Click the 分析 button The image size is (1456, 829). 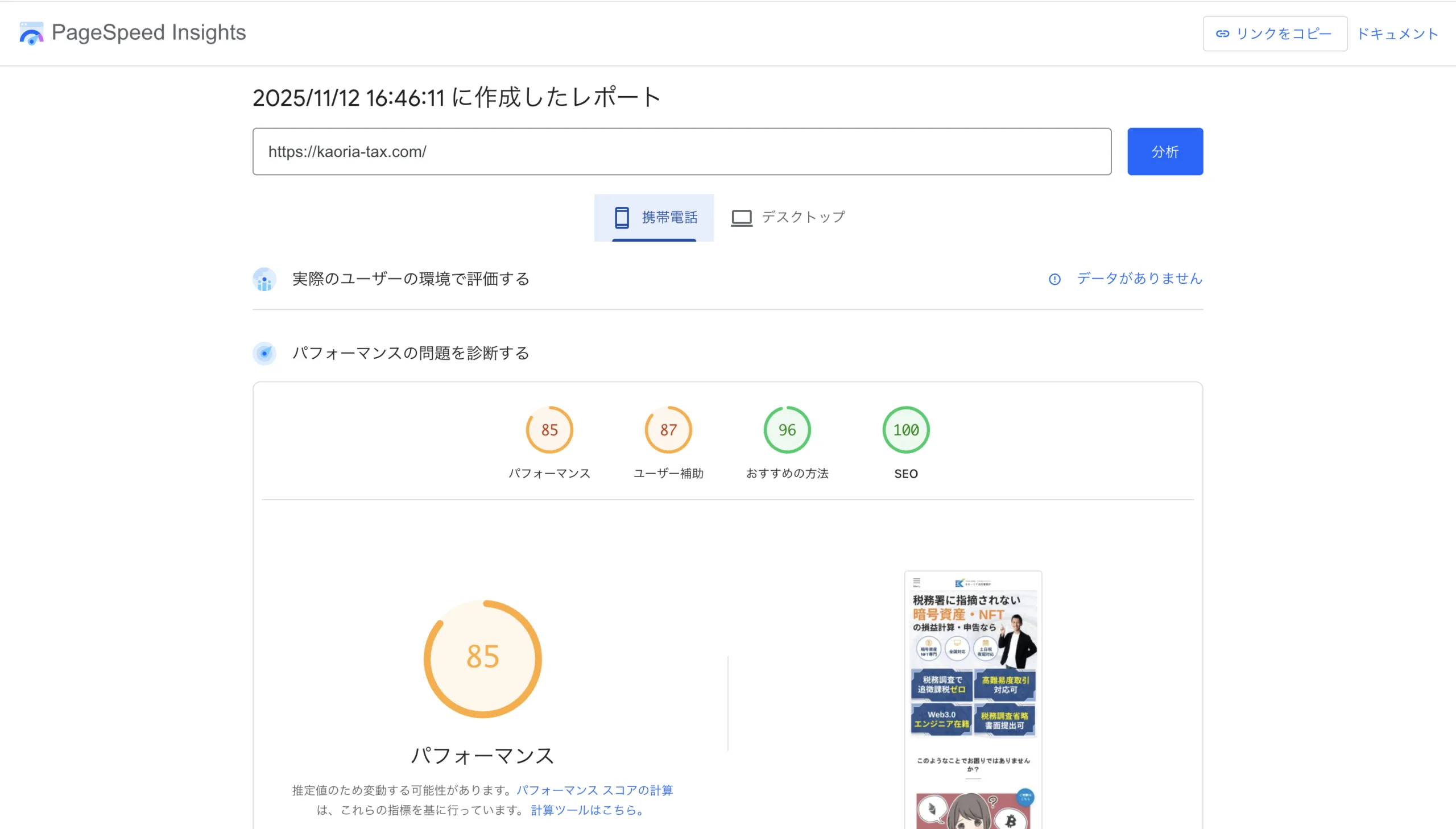tap(1164, 151)
